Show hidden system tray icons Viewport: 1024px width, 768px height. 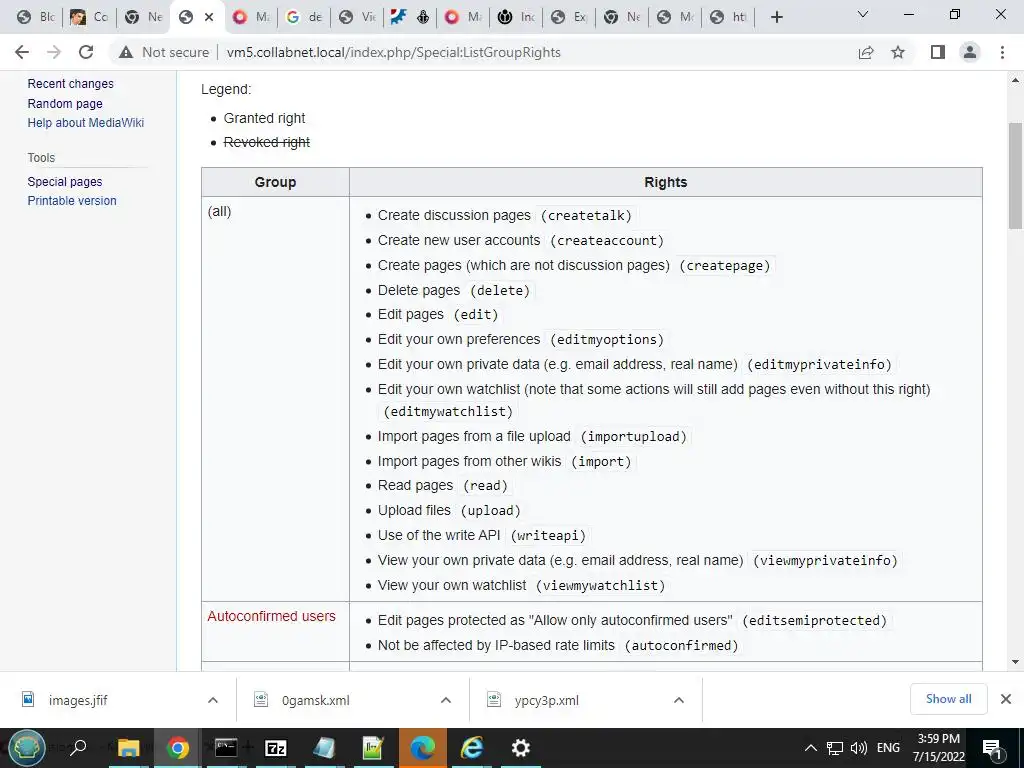(810, 748)
